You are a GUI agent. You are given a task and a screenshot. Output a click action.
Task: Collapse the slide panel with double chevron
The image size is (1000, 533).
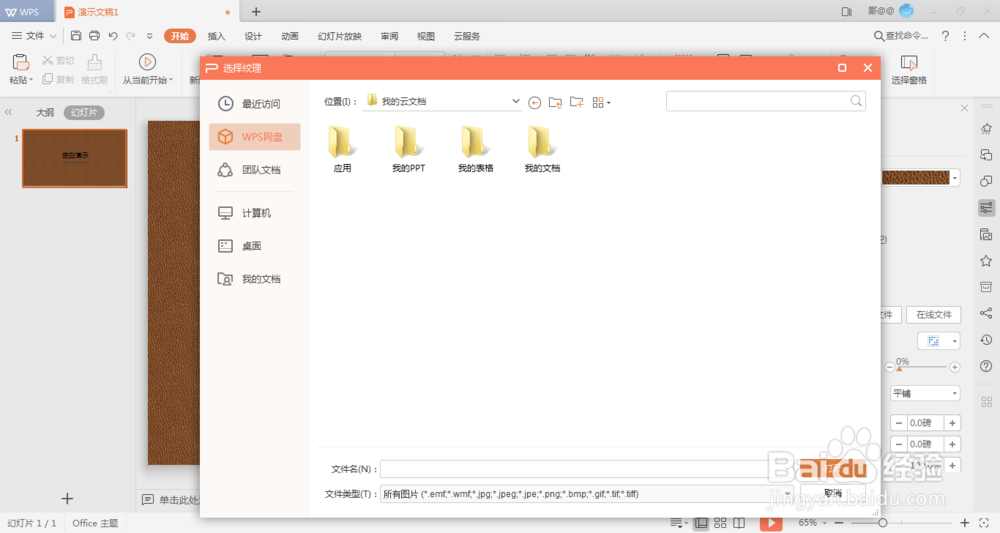pyautogui.click(x=8, y=112)
